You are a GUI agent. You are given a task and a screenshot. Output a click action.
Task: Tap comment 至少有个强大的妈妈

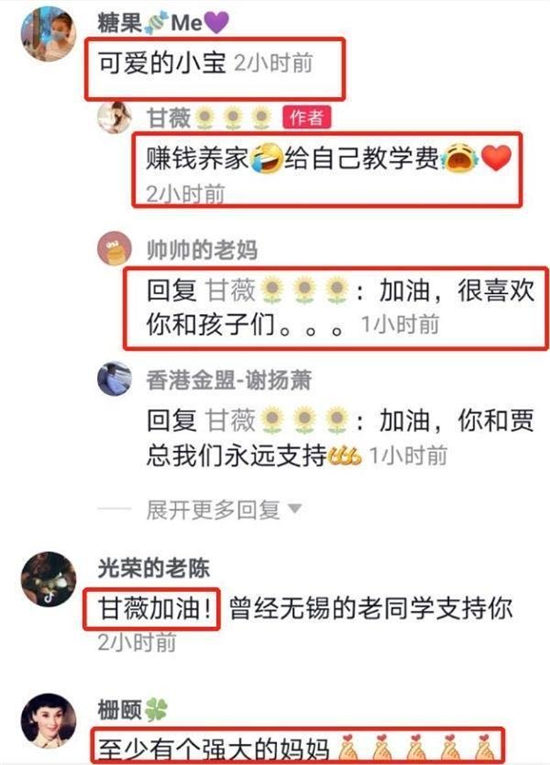click(214, 749)
